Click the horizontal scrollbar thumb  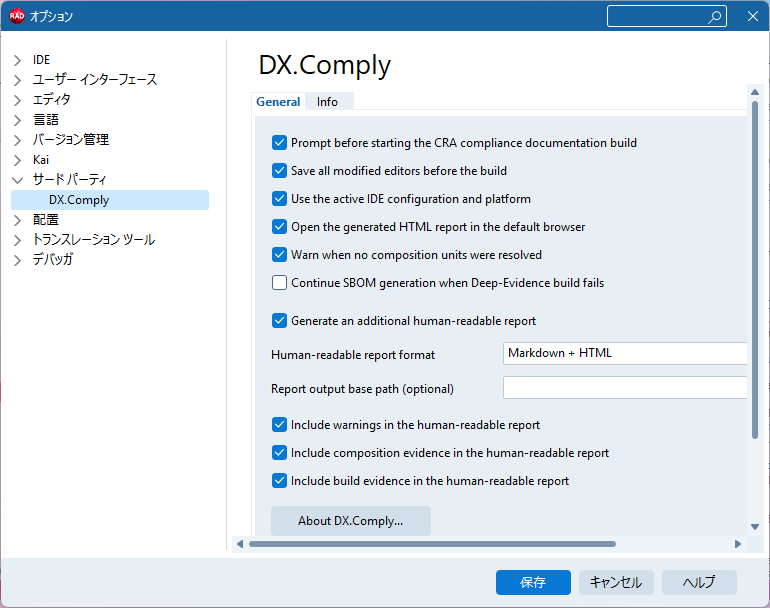432,544
